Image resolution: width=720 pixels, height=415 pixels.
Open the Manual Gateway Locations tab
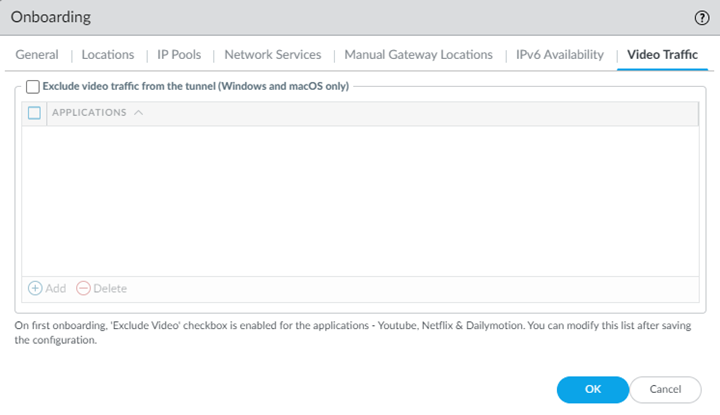pyautogui.click(x=418, y=55)
